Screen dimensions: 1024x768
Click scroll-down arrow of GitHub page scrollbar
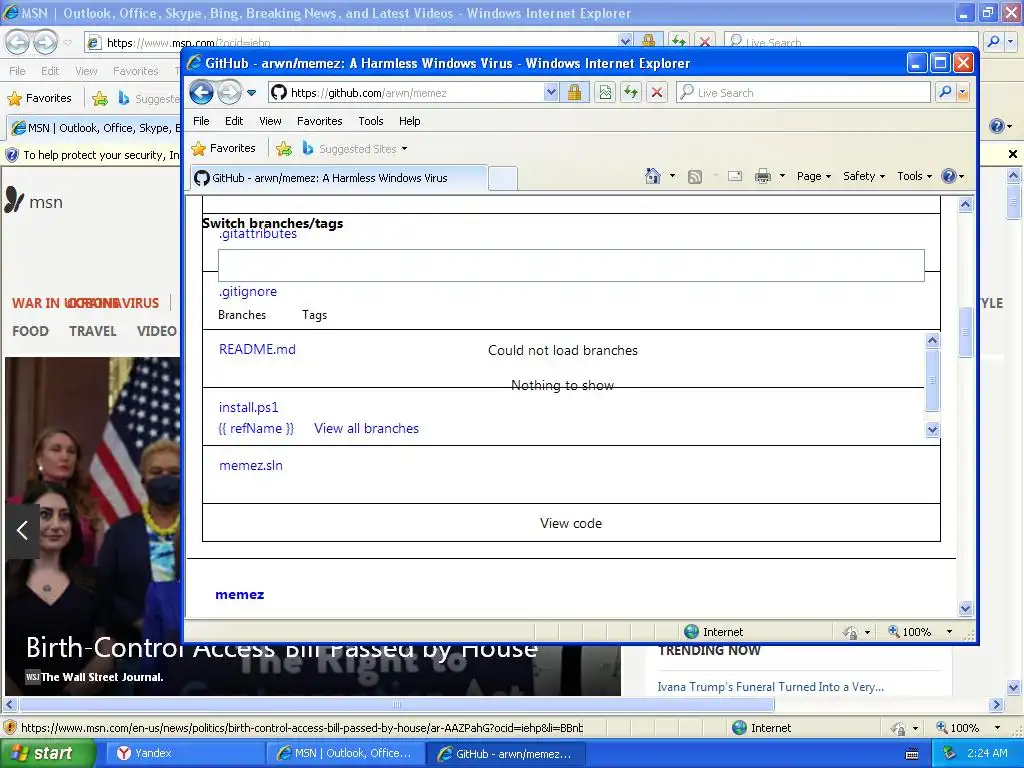966,609
